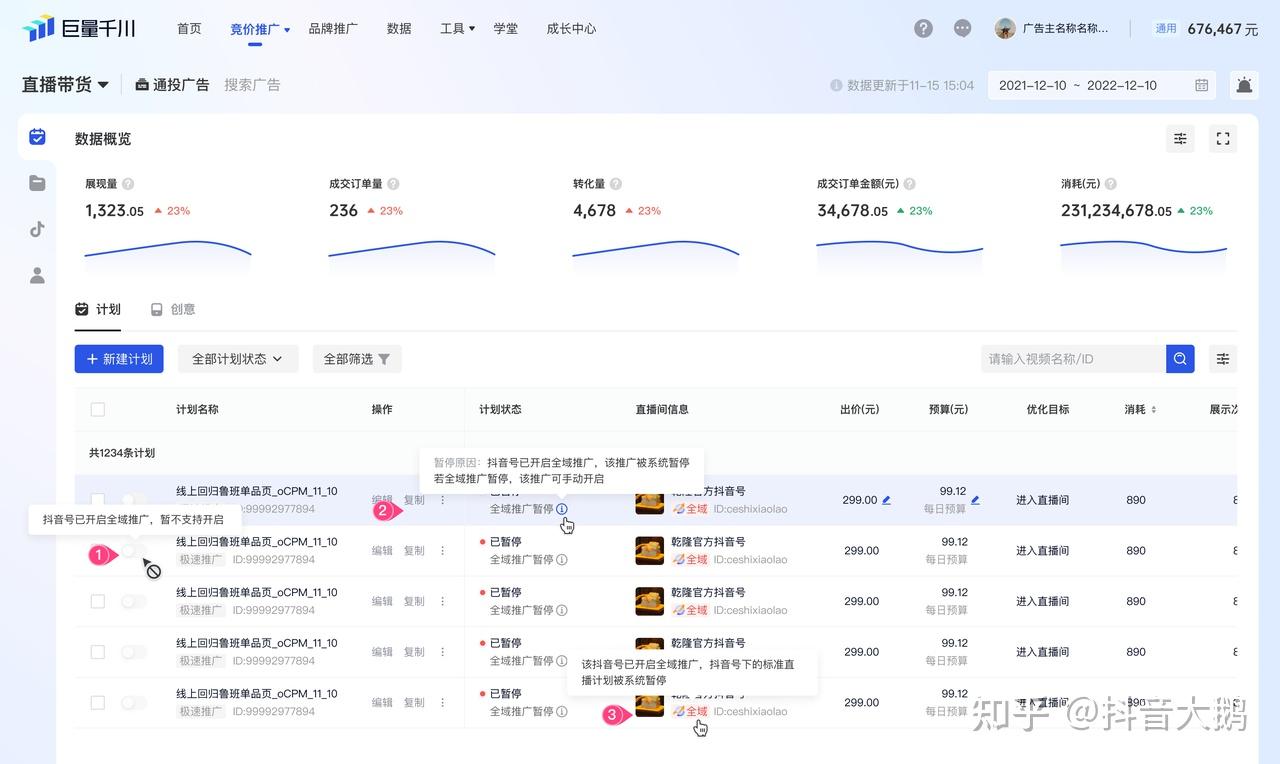Click help icon next to 成交订单金额(元)
Viewport: 1280px width, 764px height.
pyautogui.click(x=909, y=184)
